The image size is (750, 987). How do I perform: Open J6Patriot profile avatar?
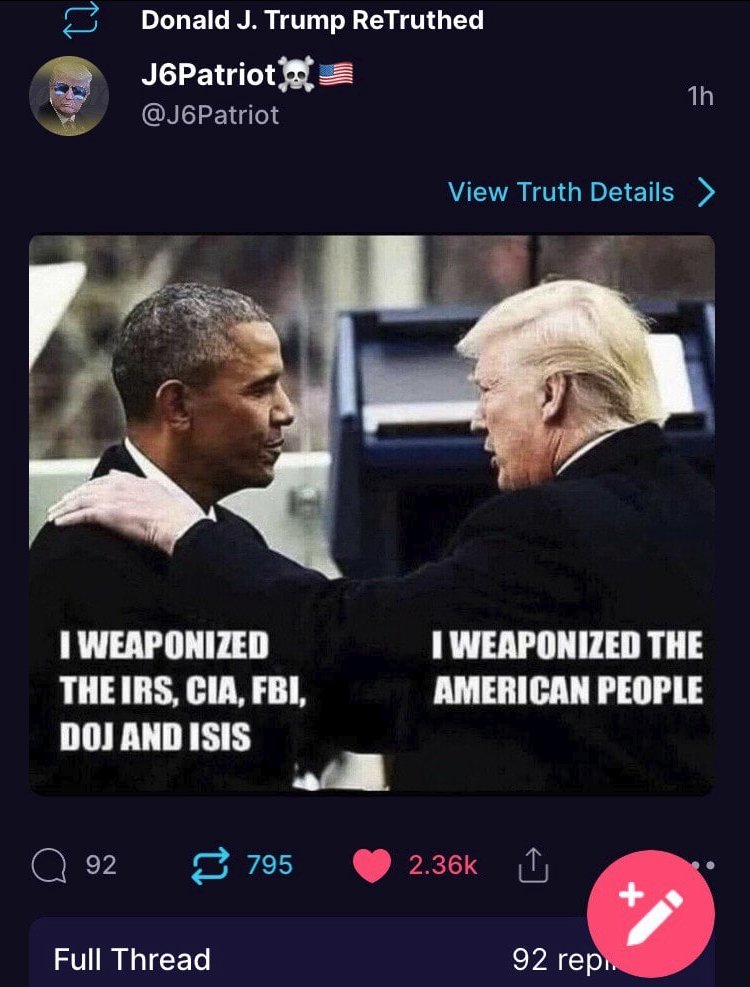[x=69, y=96]
